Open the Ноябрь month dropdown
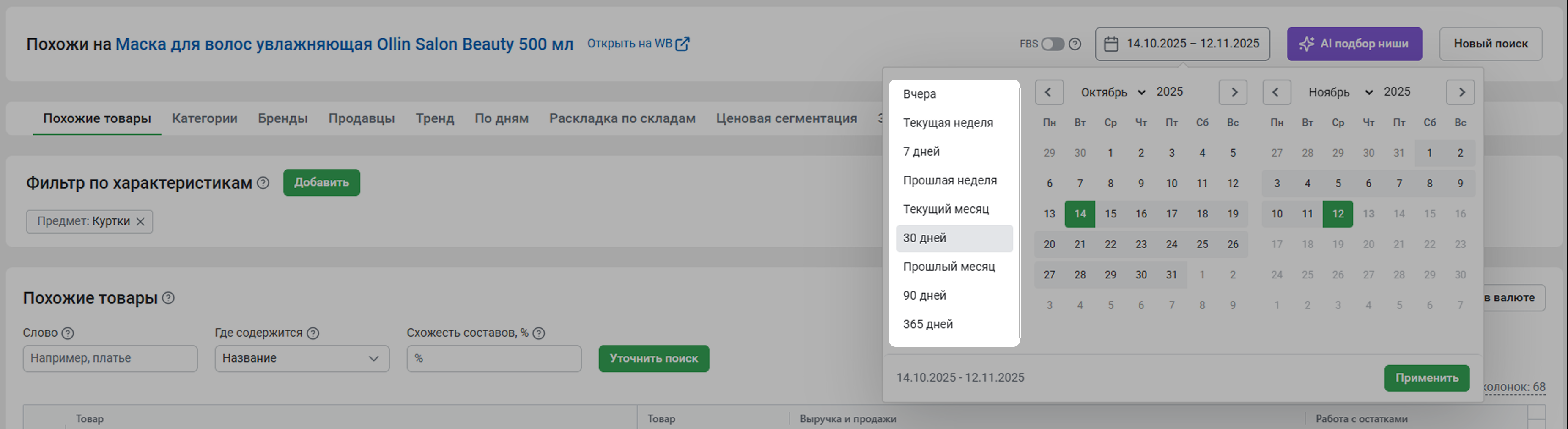Viewport: 1568px width, 429px height. pyautogui.click(x=1340, y=92)
